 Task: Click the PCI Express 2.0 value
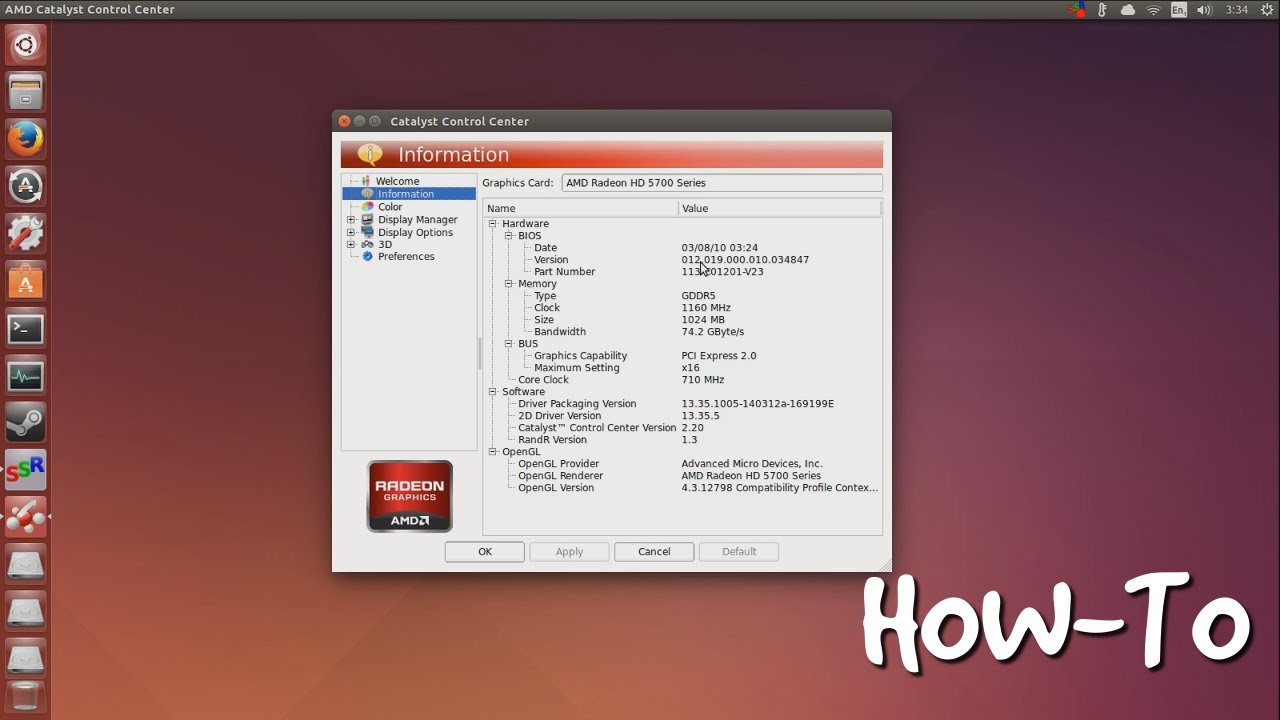tap(719, 356)
